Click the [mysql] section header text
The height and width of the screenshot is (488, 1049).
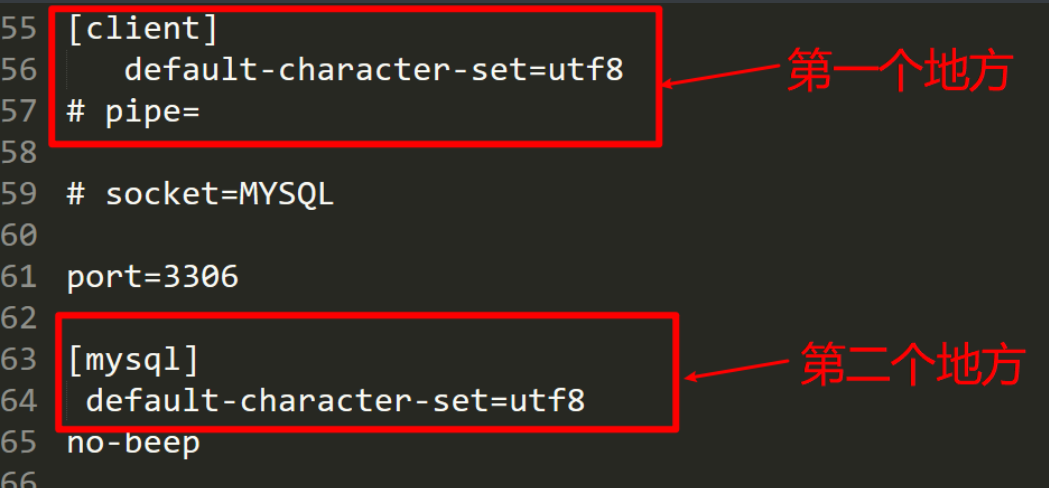133,359
